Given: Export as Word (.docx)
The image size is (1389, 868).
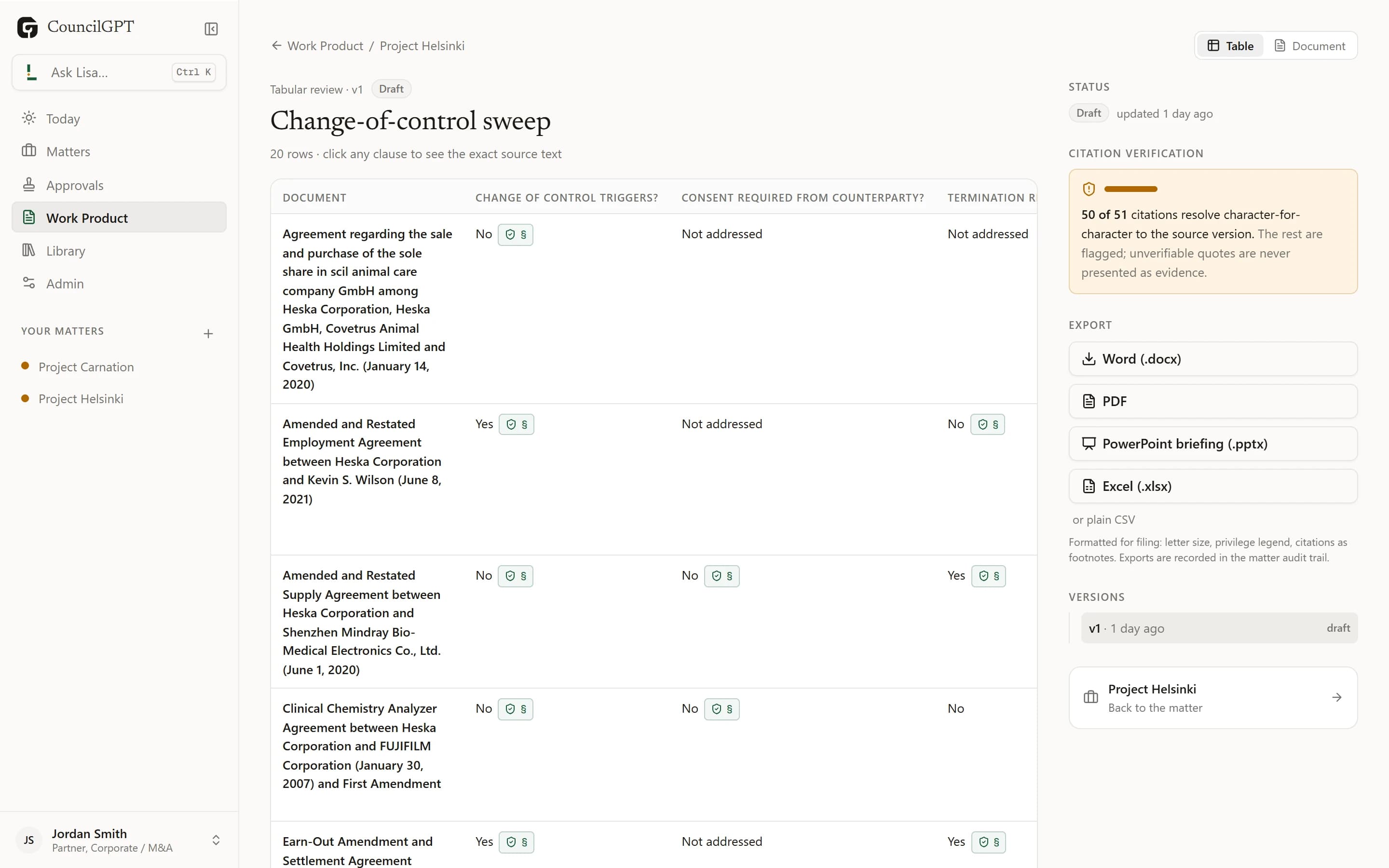Looking at the screenshot, I should 1213,359.
